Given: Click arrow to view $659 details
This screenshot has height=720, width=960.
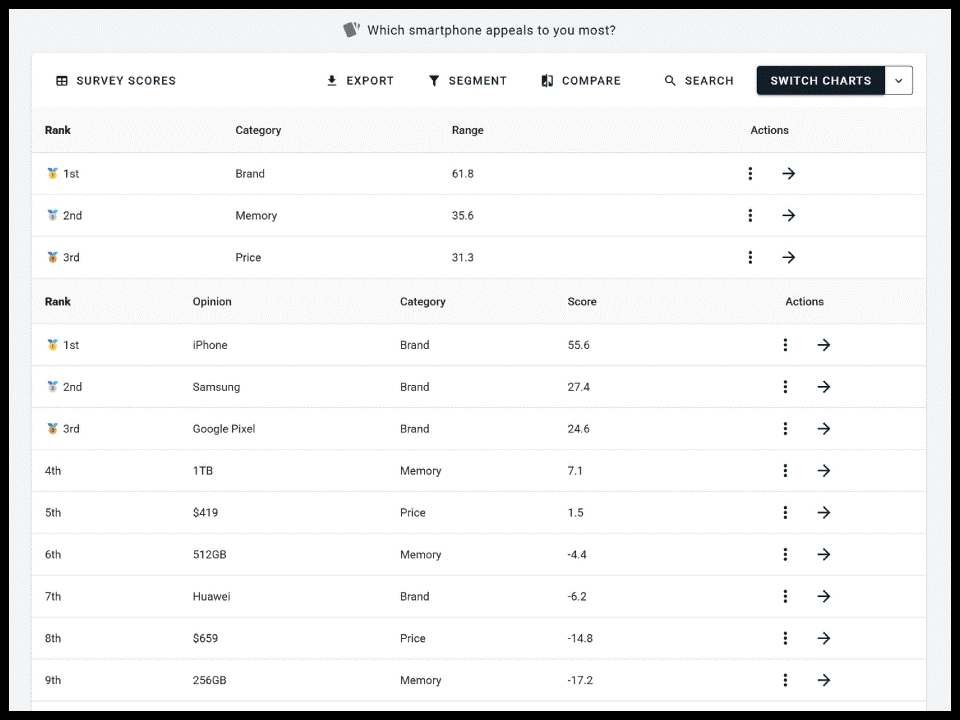Looking at the screenshot, I should 823,638.
